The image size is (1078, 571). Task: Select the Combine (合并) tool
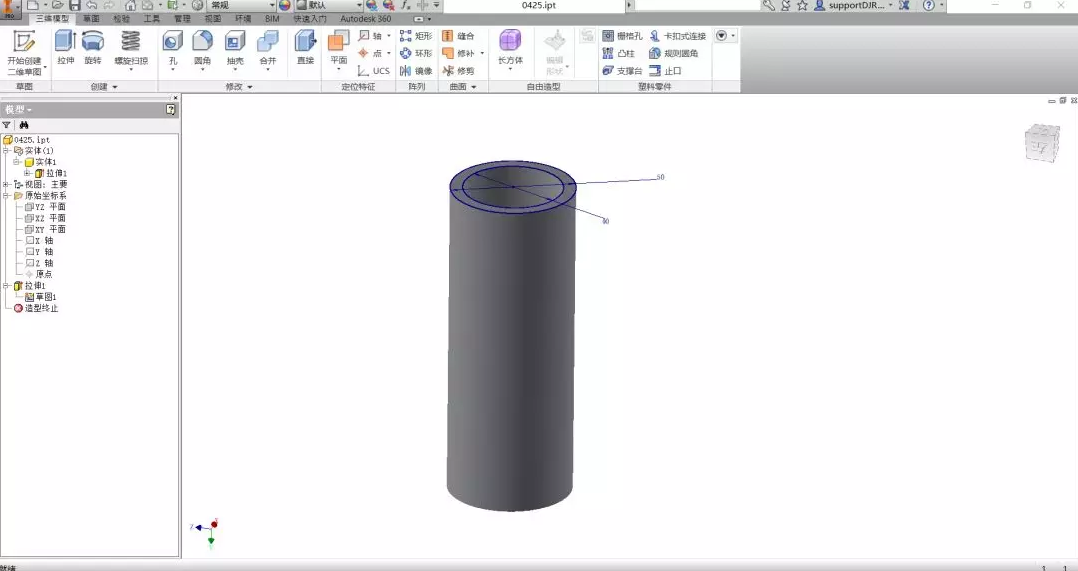tap(267, 48)
